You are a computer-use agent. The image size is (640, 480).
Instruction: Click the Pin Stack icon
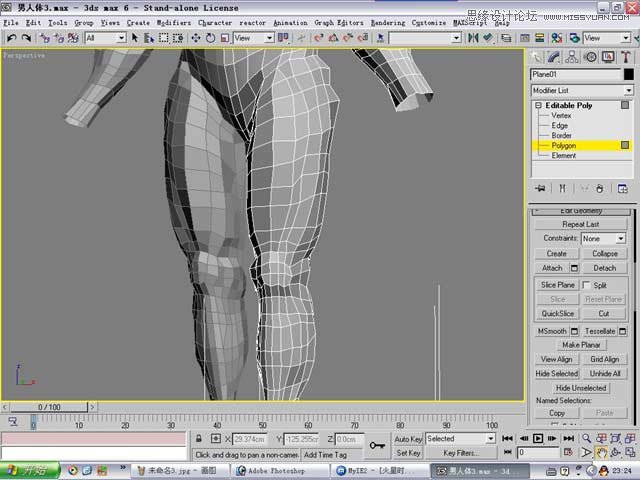click(x=540, y=188)
